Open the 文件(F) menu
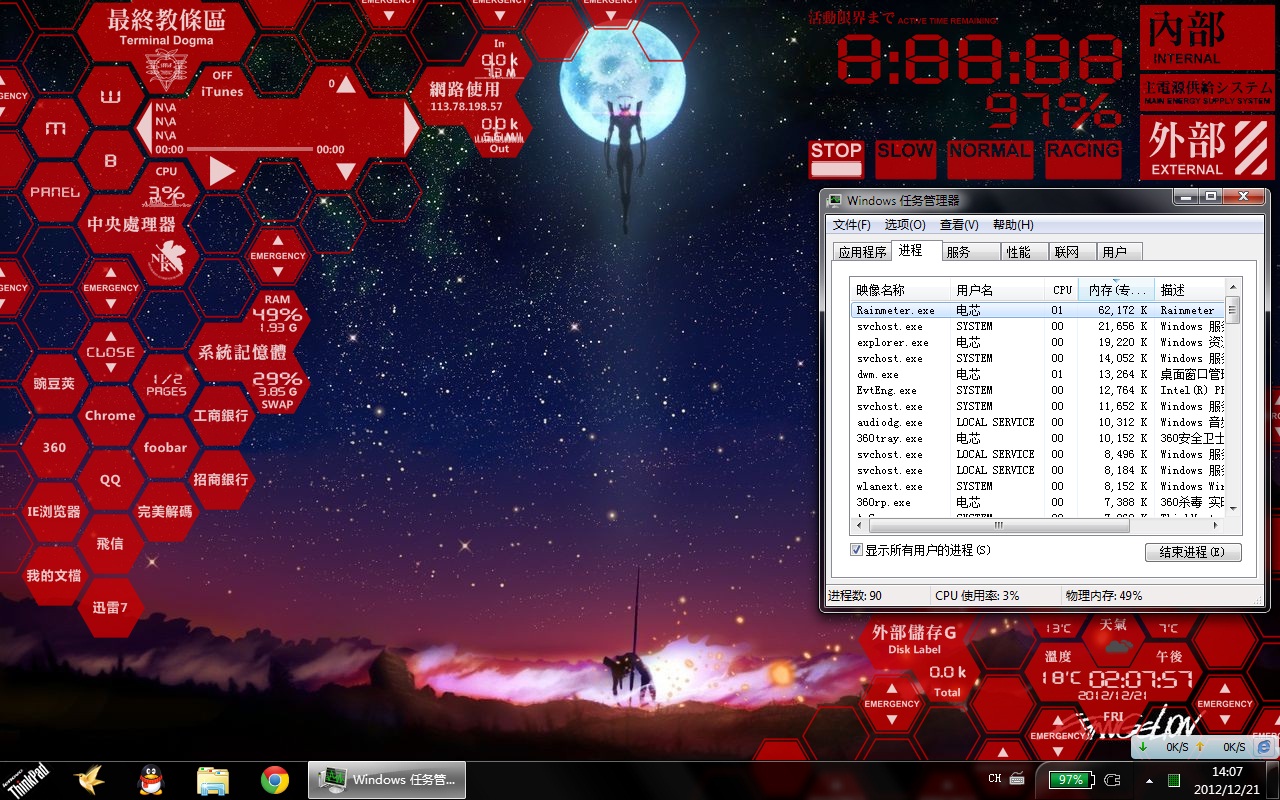Viewport: 1280px width, 800px height. click(852, 225)
